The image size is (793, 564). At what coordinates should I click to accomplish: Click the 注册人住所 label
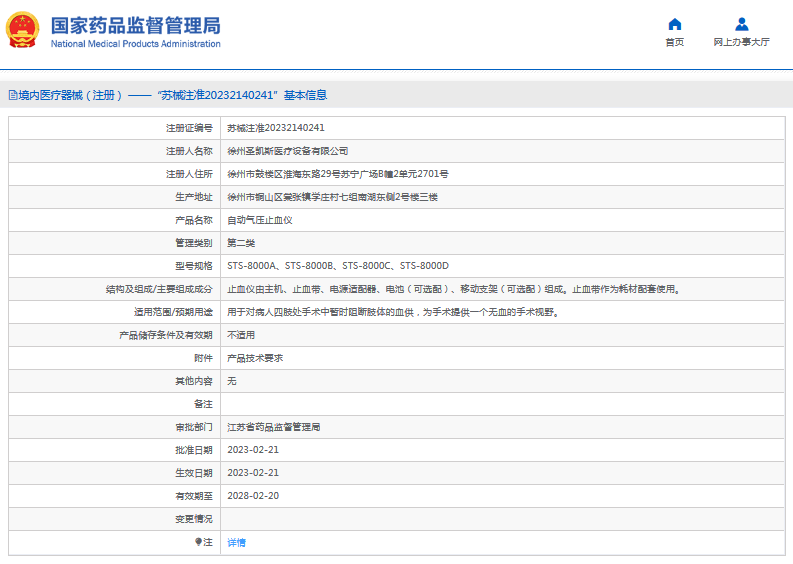(189, 174)
